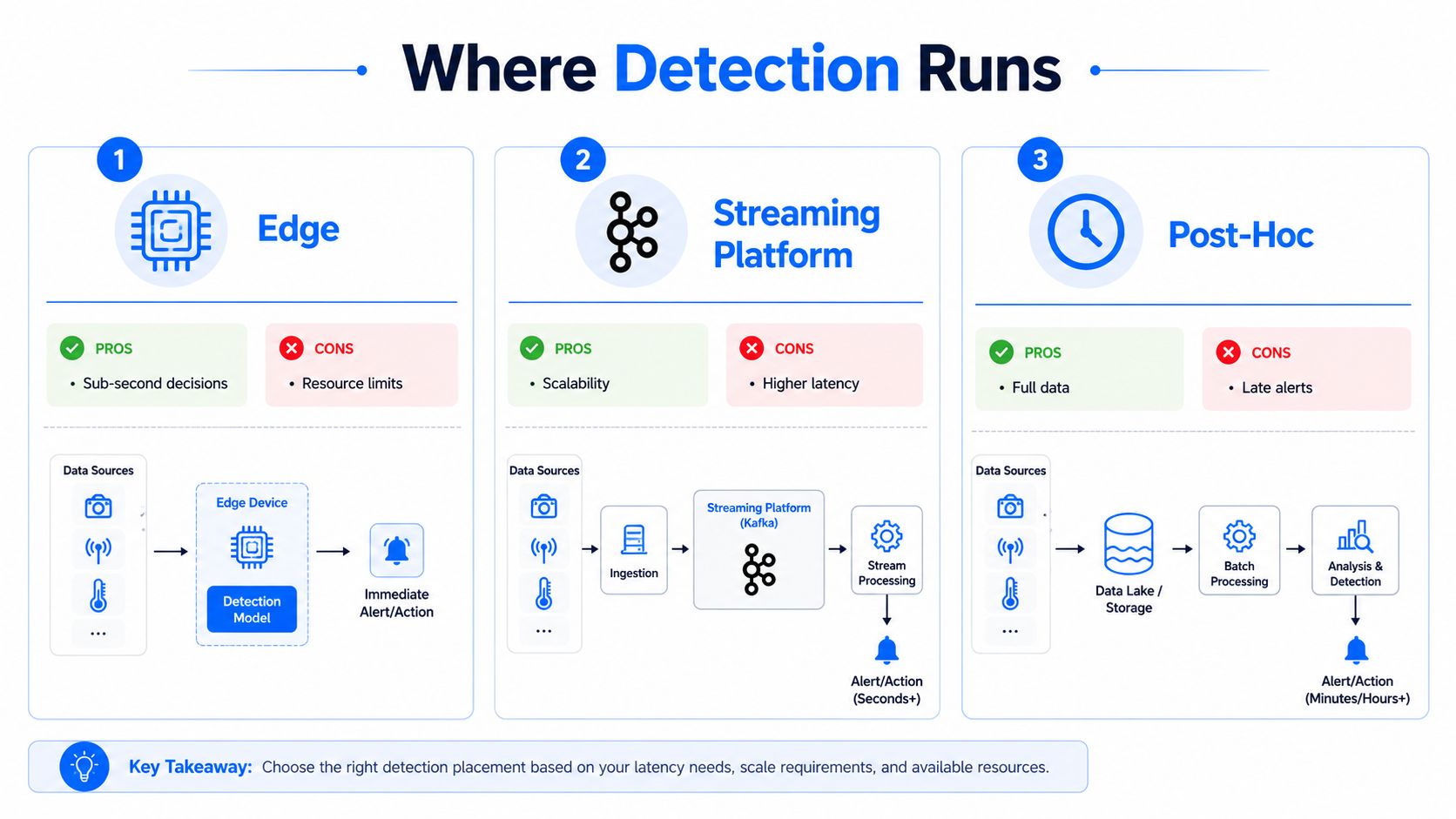This screenshot has height=819, width=1456.
Task: Click the Kafka icon in Streaming Platform box
Action: tap(758, 569)
